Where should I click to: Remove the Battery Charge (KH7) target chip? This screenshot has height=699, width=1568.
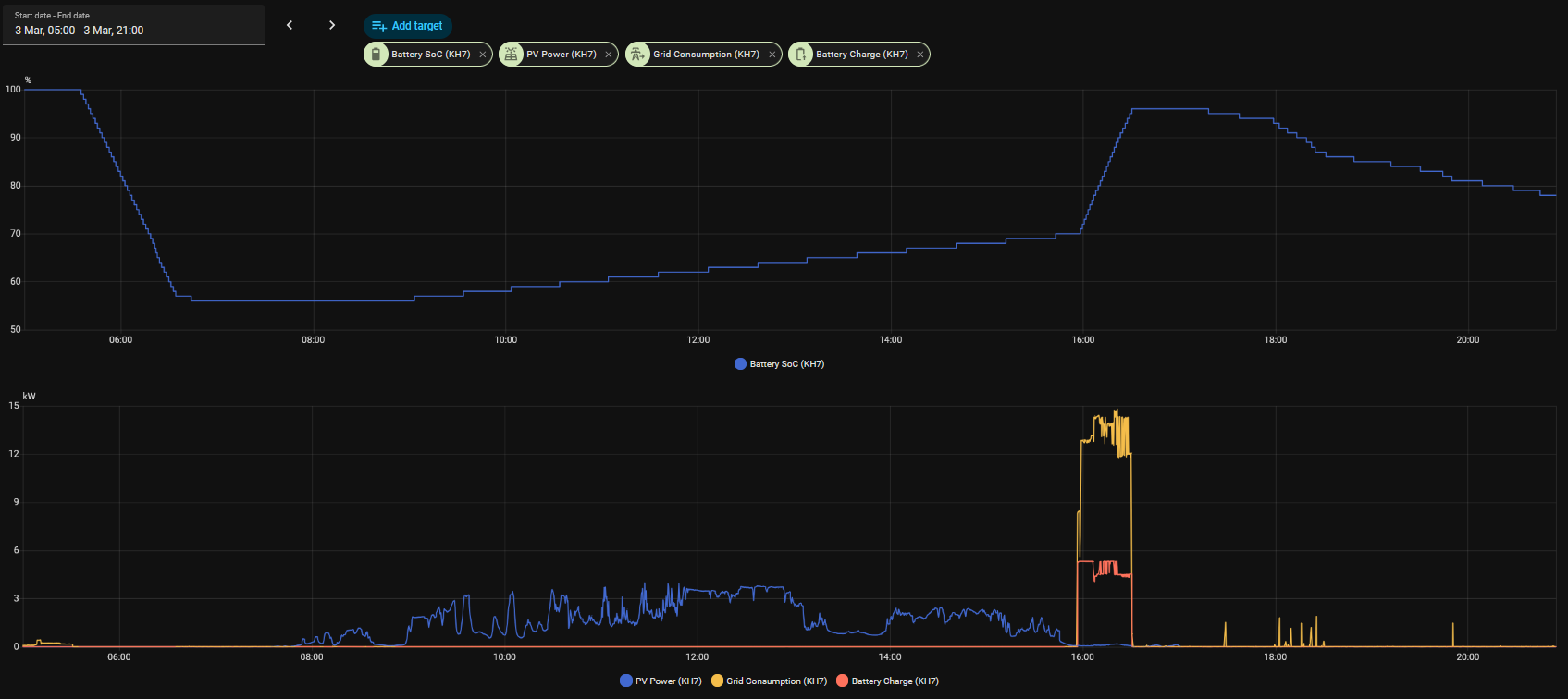click(920, 55)
